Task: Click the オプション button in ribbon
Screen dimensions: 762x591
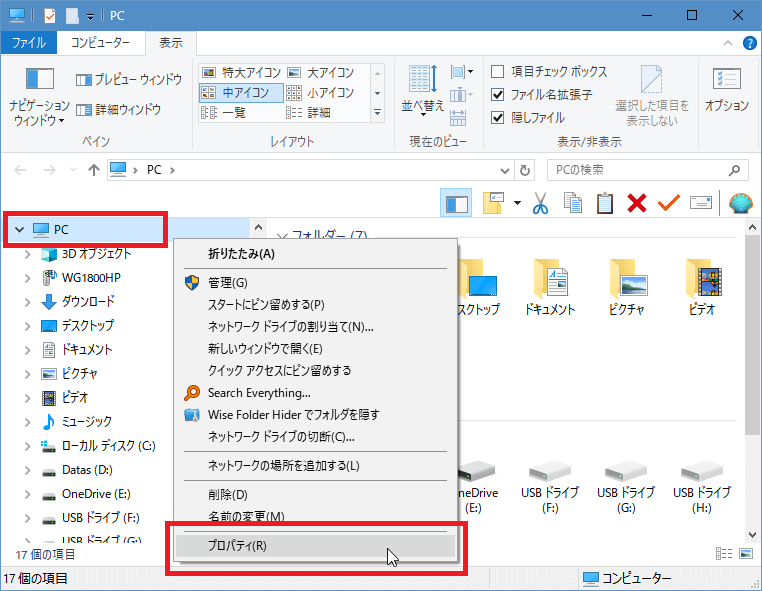Action: (726, 90)
